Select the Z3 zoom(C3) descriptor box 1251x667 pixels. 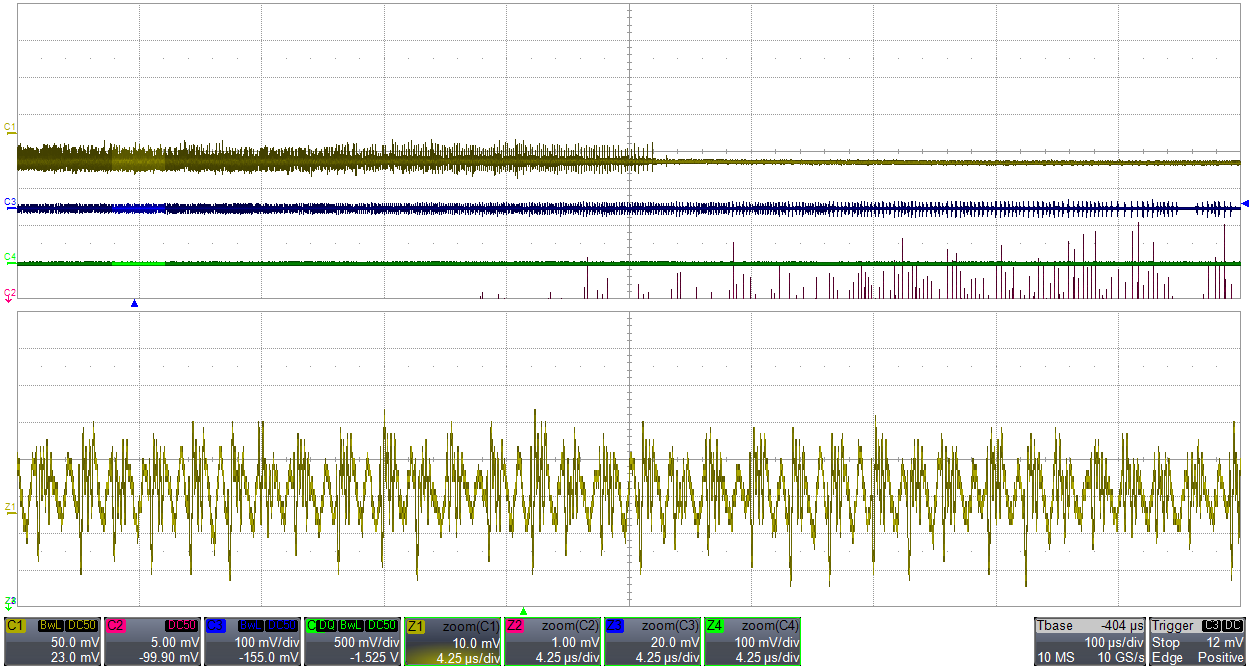tap(653, 641)
